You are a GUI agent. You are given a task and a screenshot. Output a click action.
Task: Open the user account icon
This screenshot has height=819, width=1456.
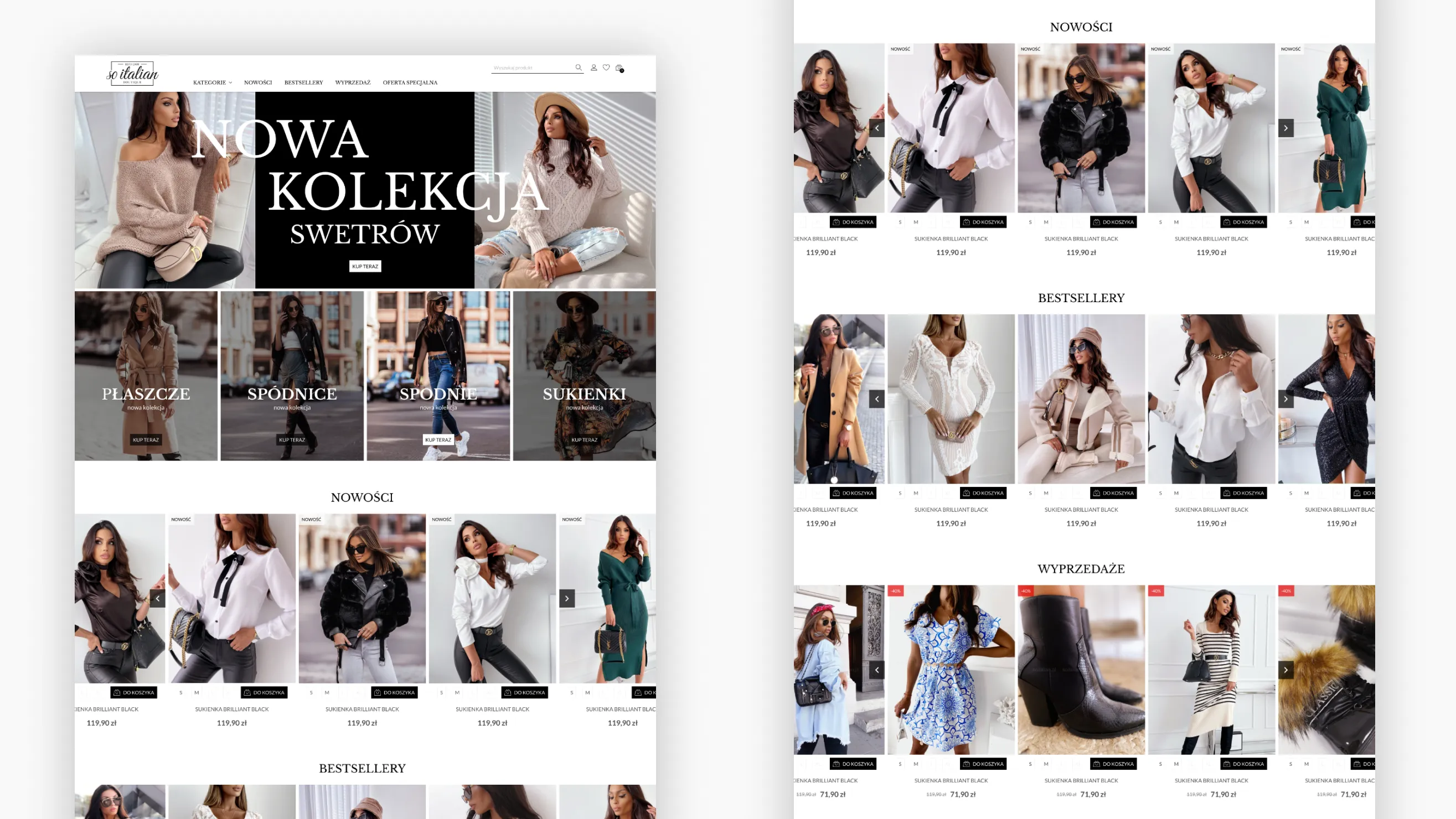593,67
